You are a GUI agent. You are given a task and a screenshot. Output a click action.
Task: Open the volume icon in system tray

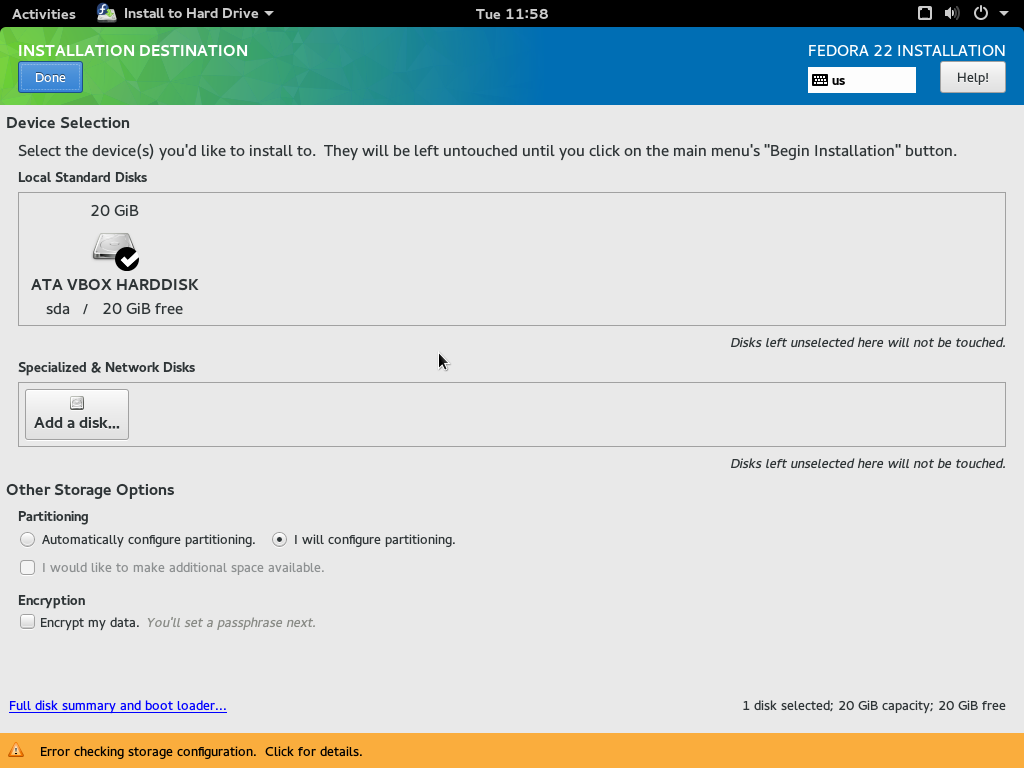click(952, 13)
